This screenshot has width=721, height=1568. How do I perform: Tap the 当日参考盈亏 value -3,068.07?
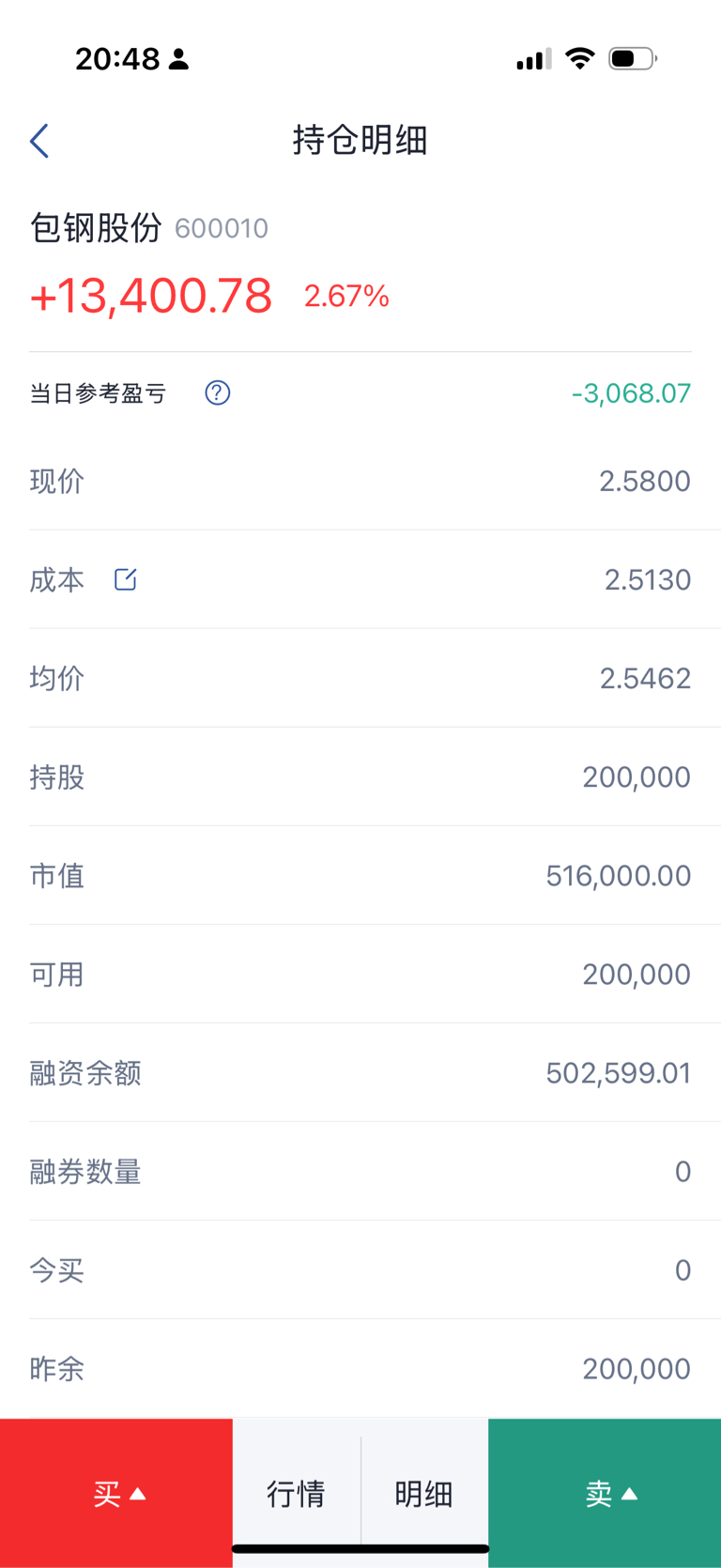tap(631, 392)
